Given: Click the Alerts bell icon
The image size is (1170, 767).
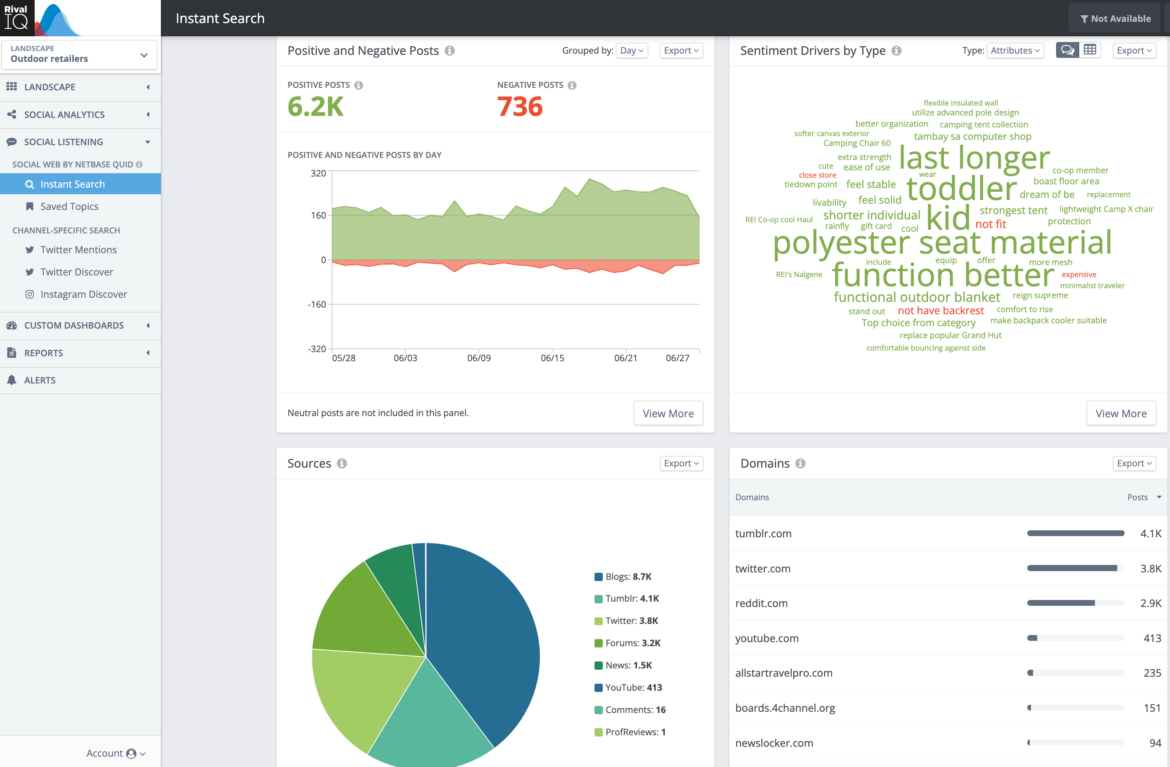Looking at the screenshot, I should (11, 380).
